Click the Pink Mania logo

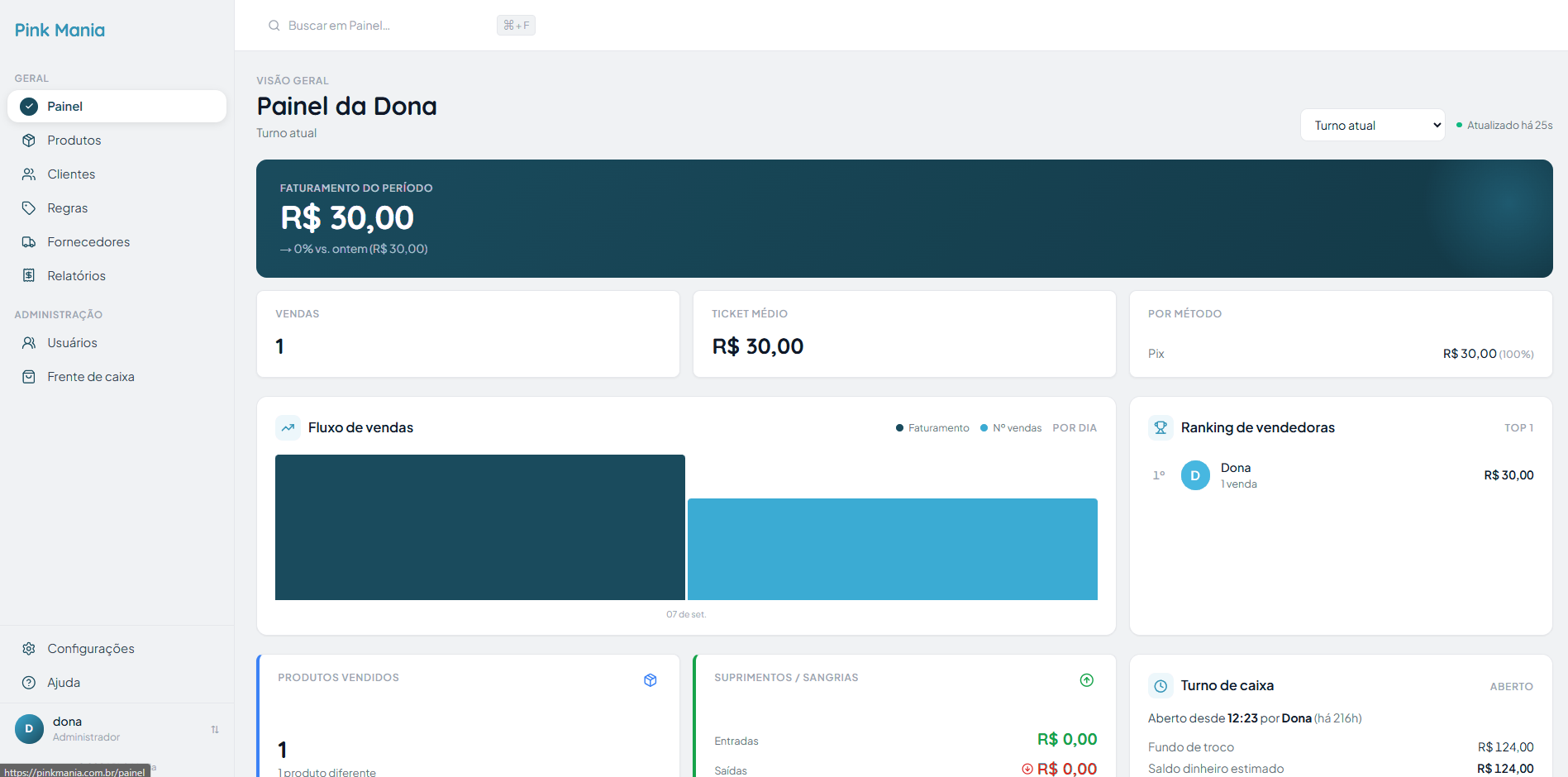point(60,30)
